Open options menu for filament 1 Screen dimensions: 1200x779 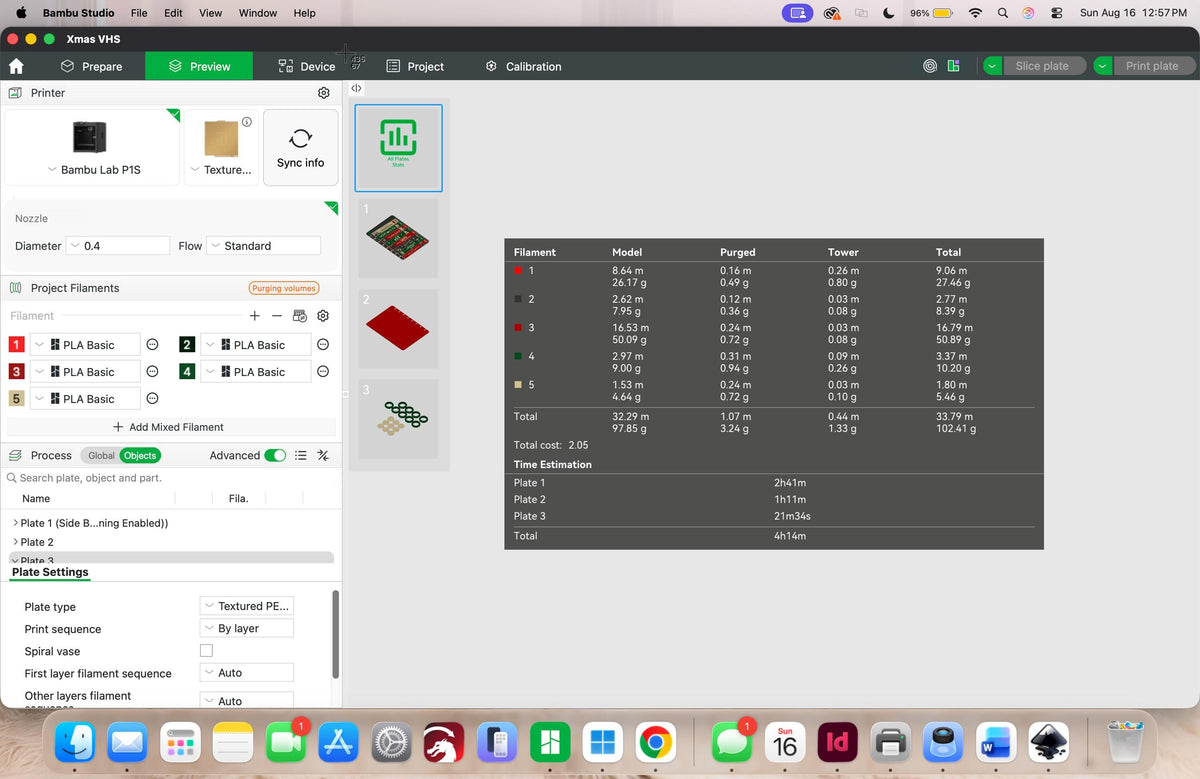152,344
